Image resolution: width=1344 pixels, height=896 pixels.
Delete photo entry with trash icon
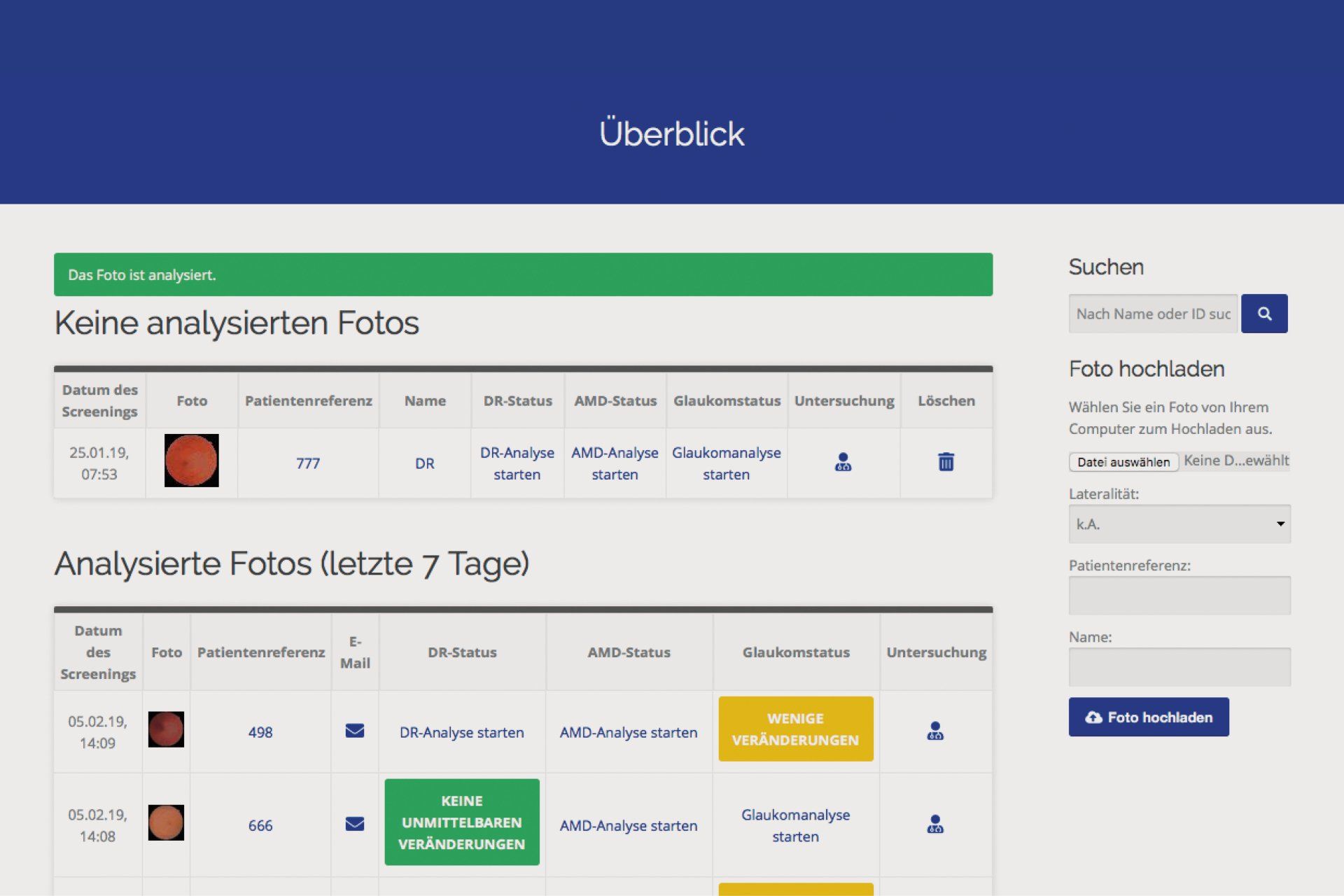pyautogui.click(x=946, y=462)
